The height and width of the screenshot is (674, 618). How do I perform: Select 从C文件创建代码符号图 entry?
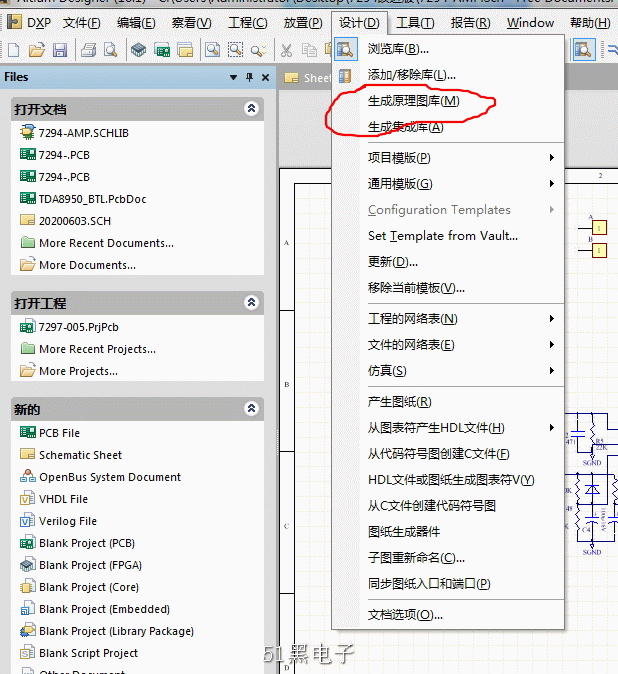448,506
